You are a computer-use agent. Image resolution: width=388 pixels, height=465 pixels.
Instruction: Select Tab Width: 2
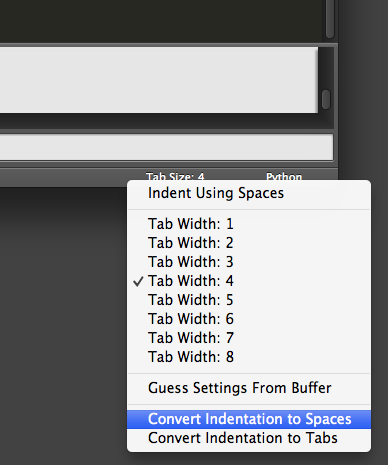[x=249, y=243]
